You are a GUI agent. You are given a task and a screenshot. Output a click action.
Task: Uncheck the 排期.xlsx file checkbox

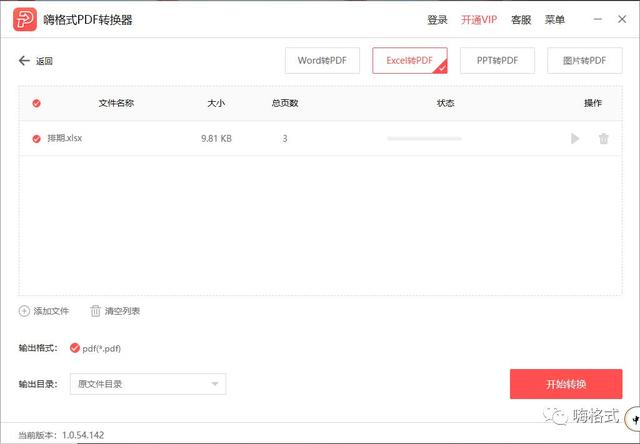pyautogui.click(x=36, y=139)
